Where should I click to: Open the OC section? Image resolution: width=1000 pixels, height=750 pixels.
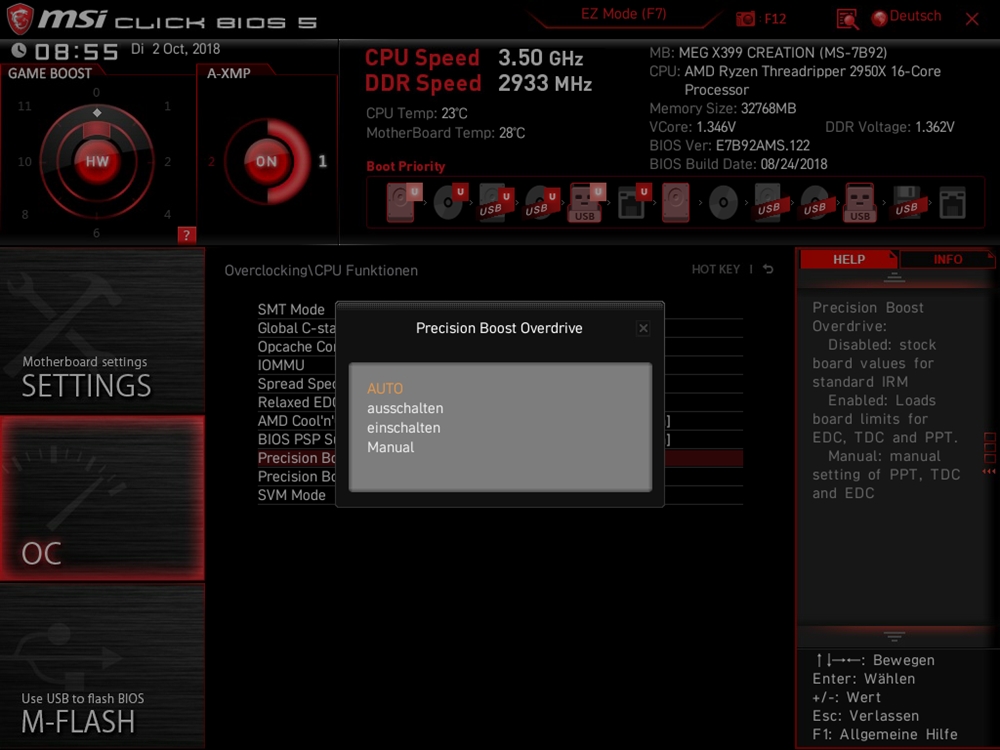(x=102, y=498)
